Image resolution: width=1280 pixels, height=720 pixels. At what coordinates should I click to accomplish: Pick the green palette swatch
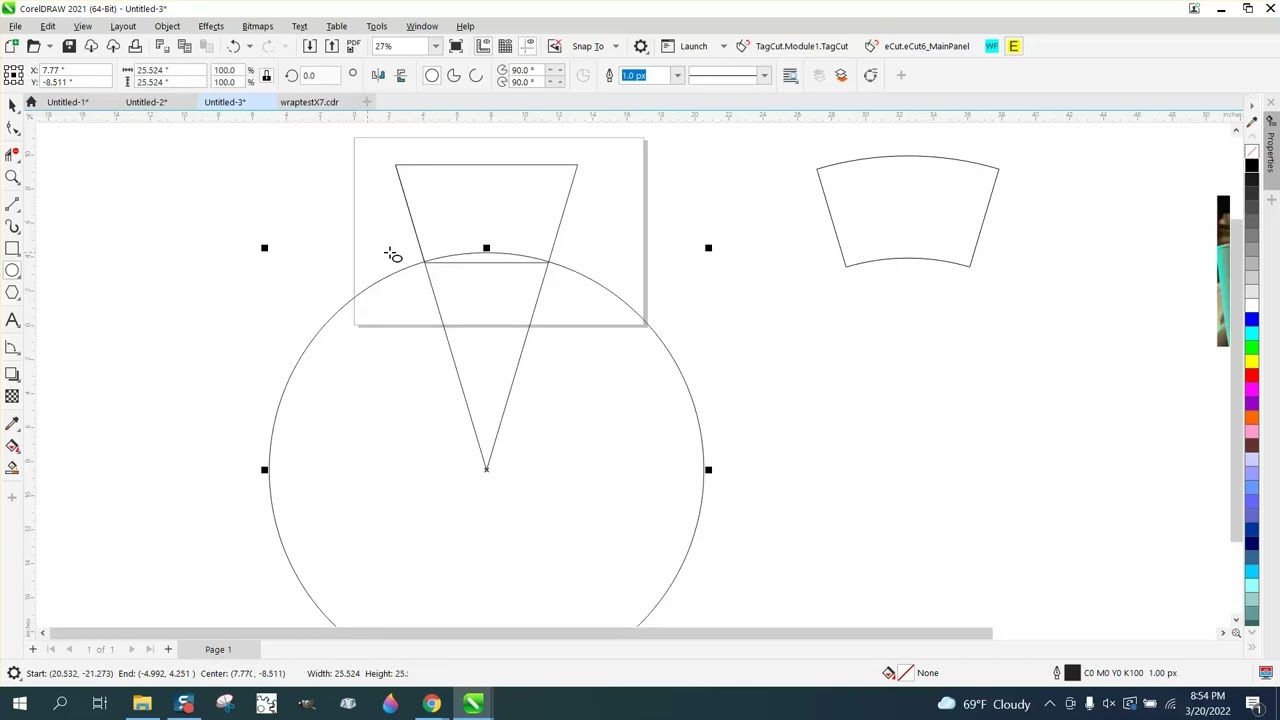click(x=1251, y=346)
